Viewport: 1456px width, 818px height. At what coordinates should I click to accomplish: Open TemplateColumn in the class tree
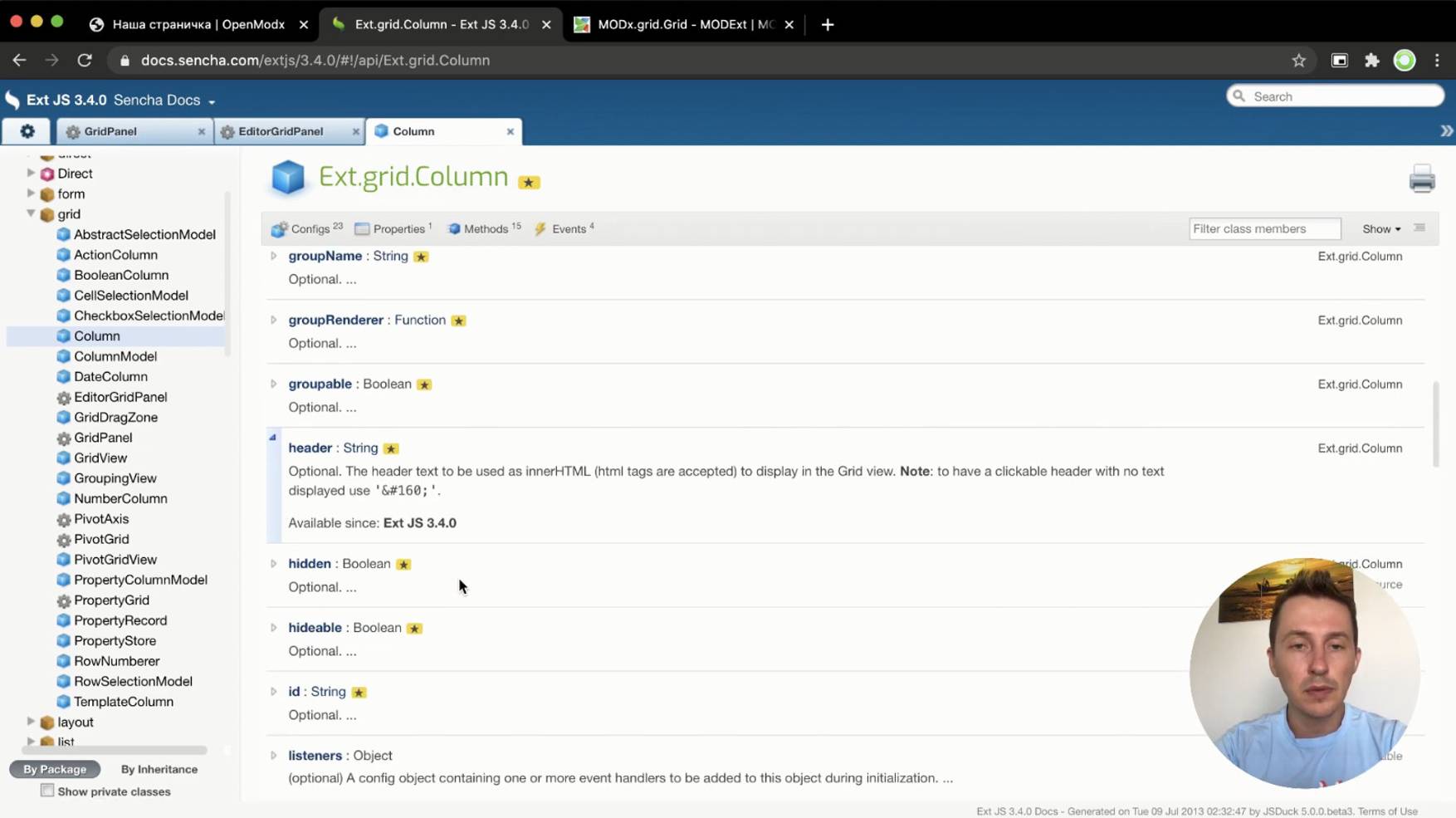point(124,702)
